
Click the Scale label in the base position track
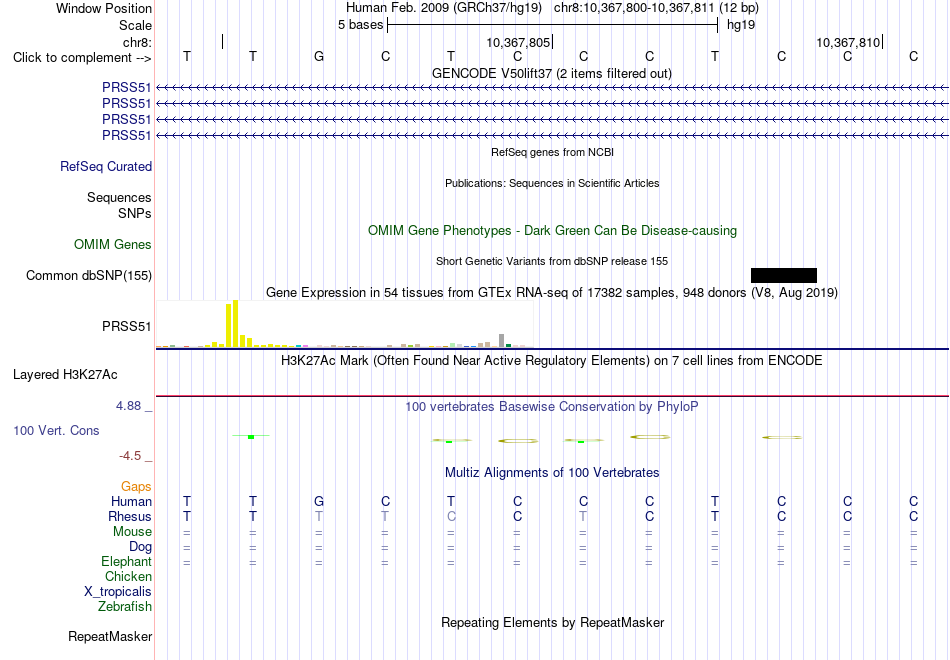[135, 25]
